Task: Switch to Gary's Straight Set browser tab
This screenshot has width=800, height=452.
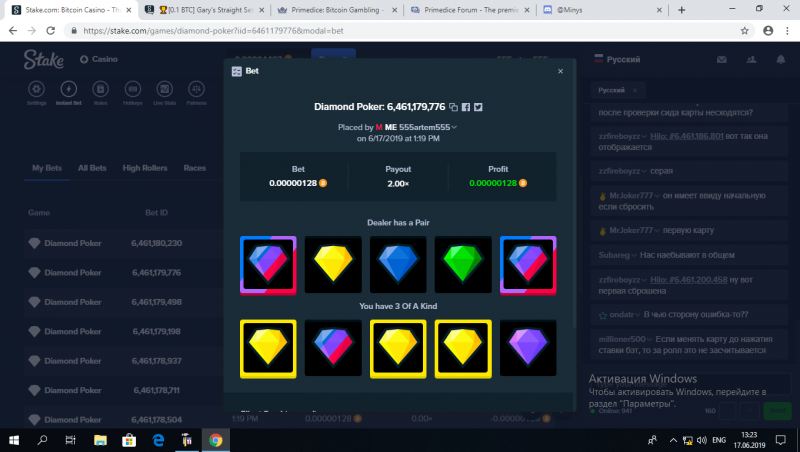Action: [x=205, y=10]
